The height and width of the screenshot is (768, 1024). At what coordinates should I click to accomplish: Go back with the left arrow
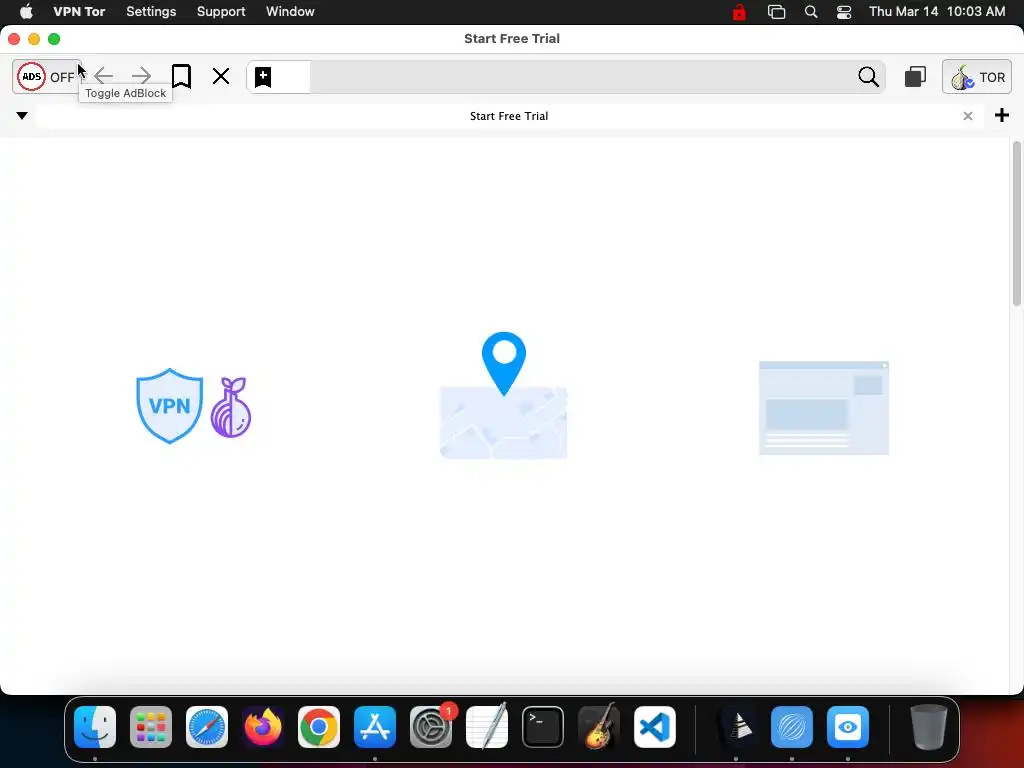click(x=104, y=76)
